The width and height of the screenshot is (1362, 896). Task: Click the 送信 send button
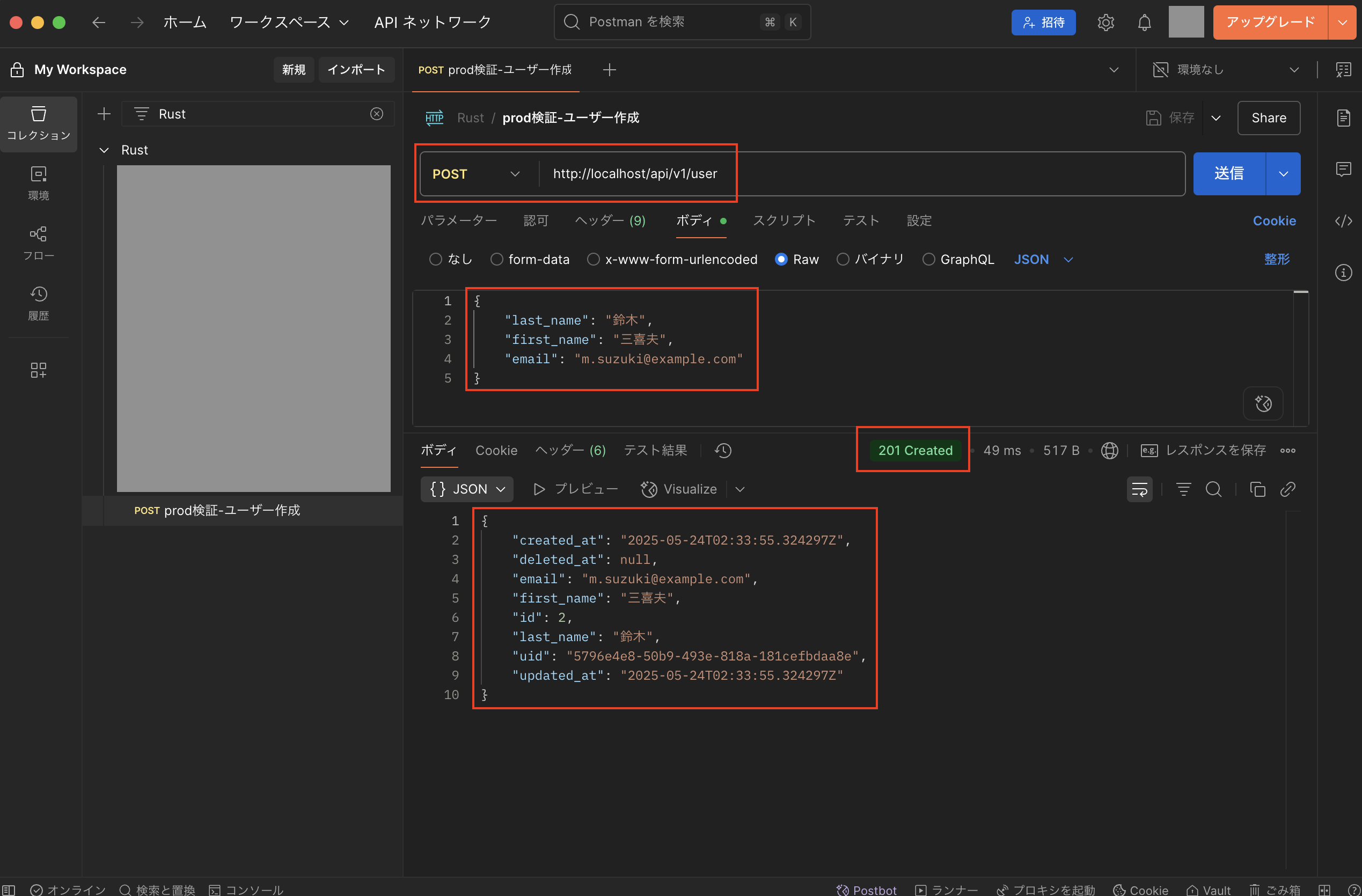1229,174
